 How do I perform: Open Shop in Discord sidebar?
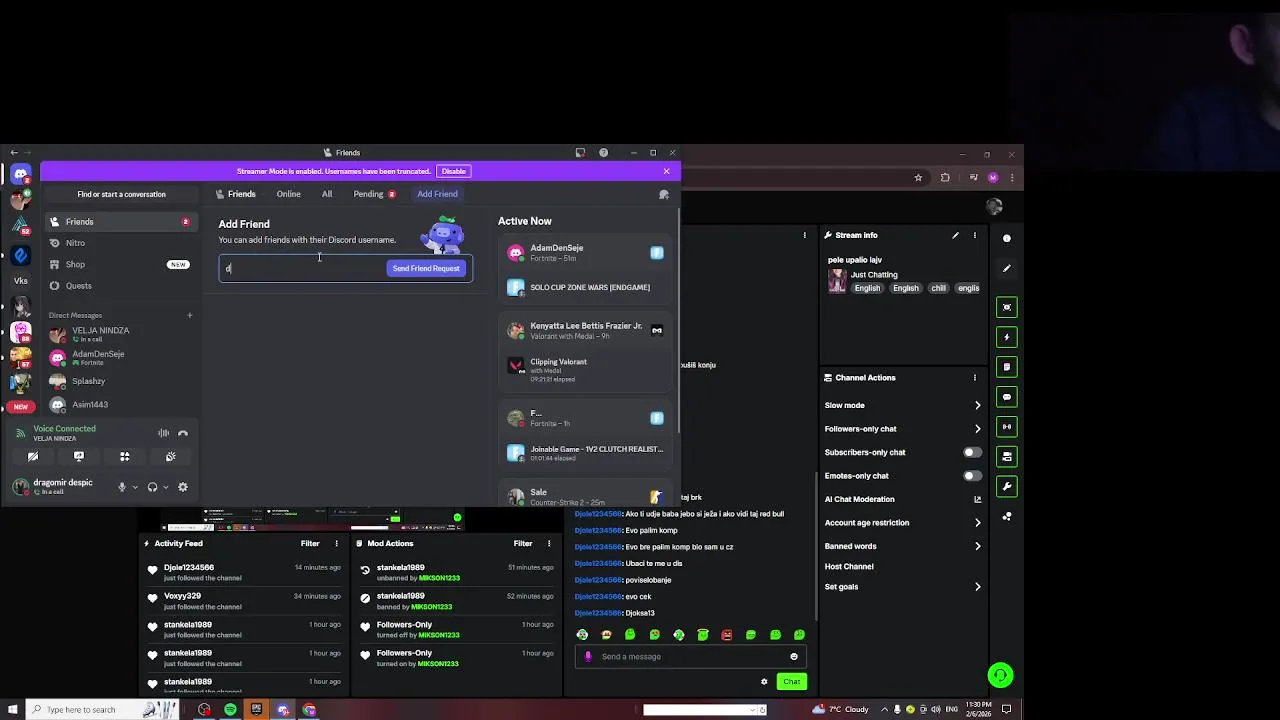pos(120,264)
